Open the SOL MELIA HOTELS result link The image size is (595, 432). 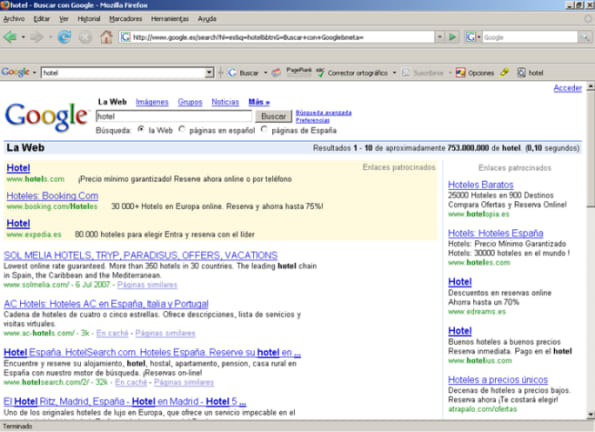click(140, 255)
